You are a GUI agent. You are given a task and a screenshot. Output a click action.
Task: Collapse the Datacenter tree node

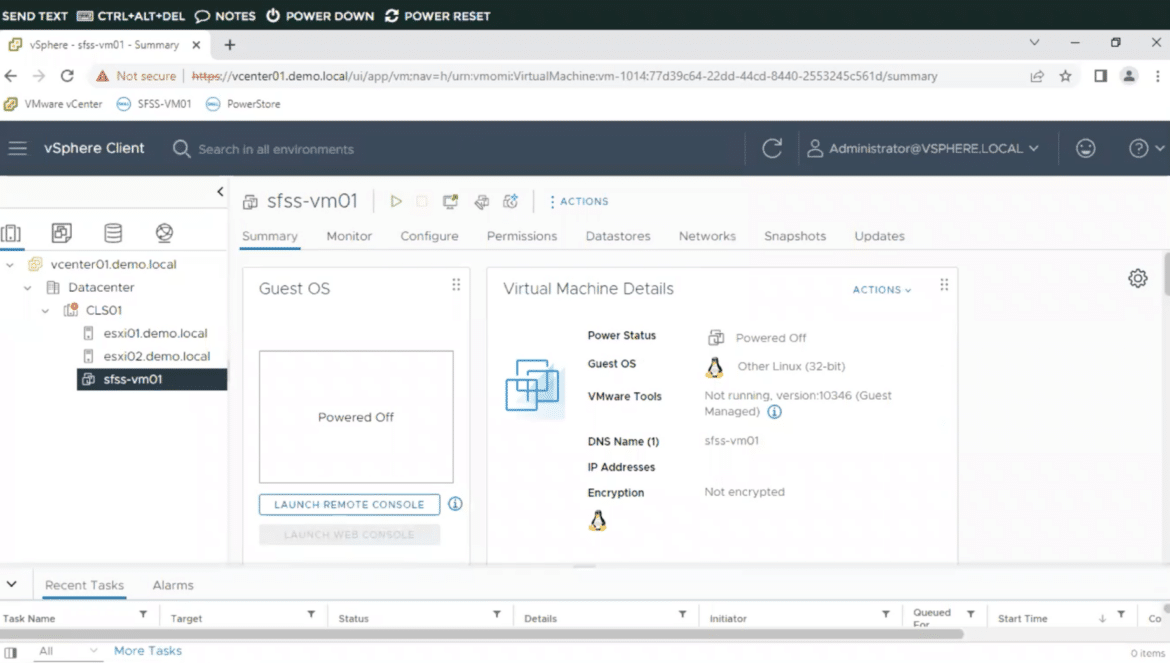point(28,288)
